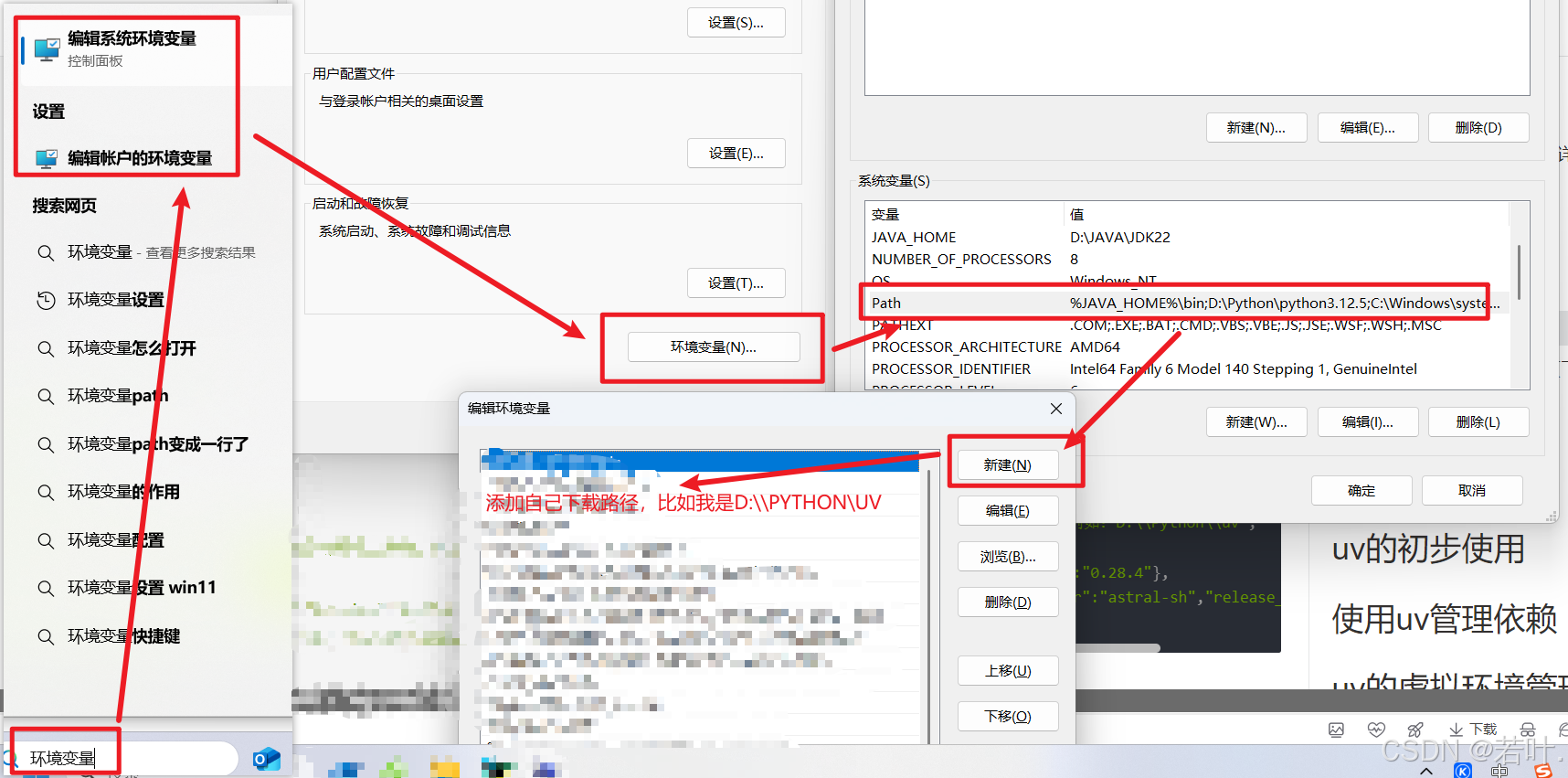Viewport: 1568px width, 778px height.
Task: Choose the 环境变量设置 win11 suggestion
Action: point(142,588)
